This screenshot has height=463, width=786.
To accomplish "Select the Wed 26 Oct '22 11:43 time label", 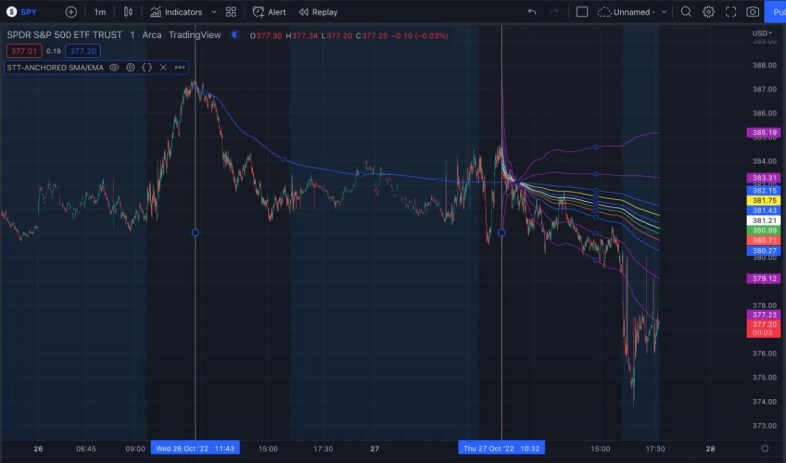I will (195, 448).
